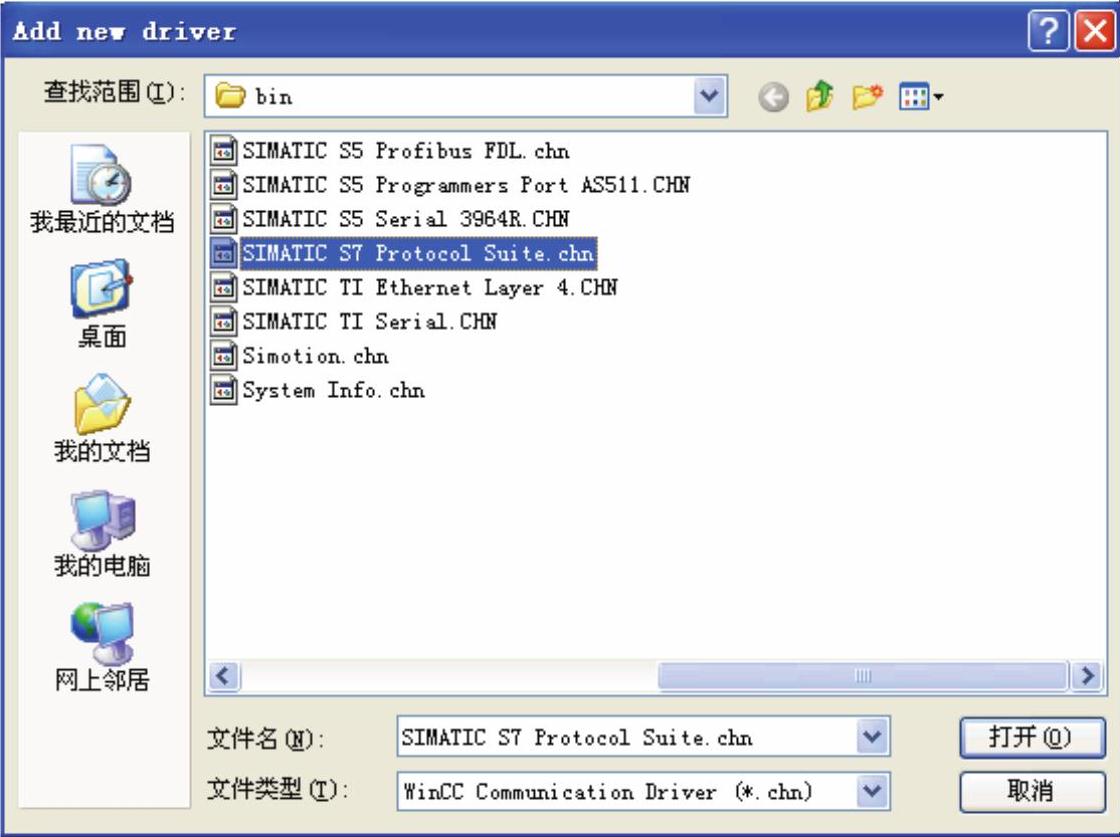Create a new folder
The width and height of the screenshot is (1120, 837).
(867, 96)
